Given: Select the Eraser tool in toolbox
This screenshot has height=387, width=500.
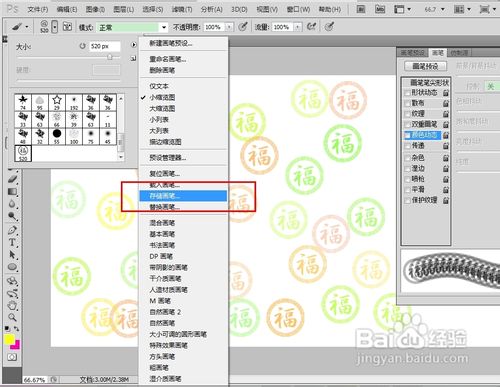Looking at the screenshot, I should (12, 179).
